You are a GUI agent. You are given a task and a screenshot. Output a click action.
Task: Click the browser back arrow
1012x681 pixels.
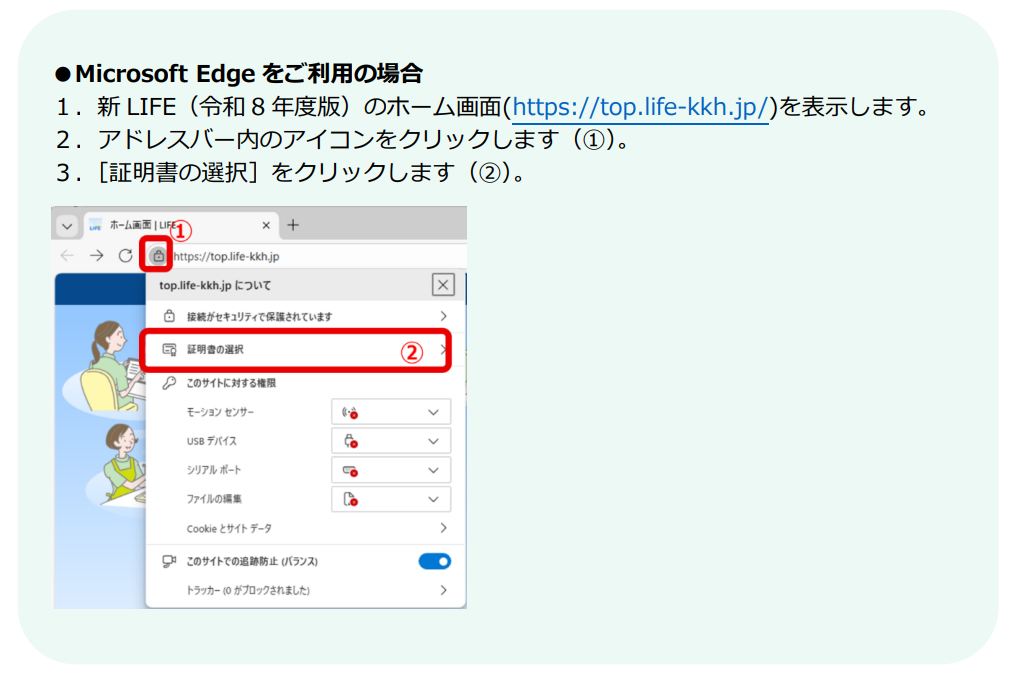(x=67, y=256)
